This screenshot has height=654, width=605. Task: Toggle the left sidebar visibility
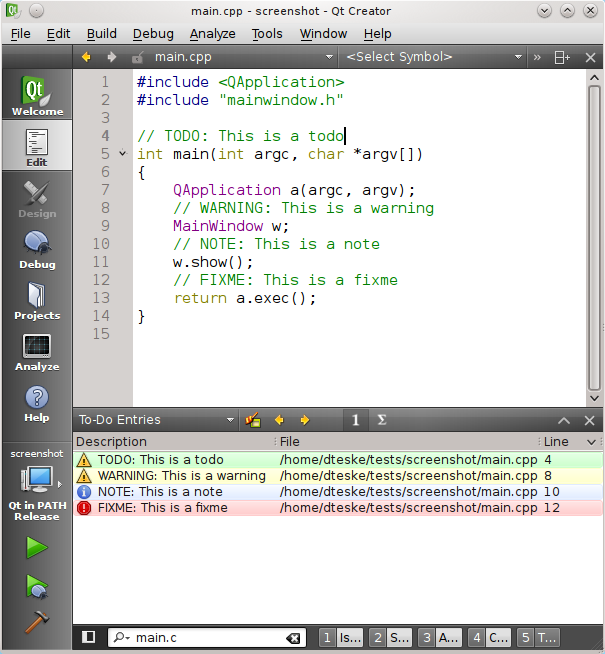point(88,637)
